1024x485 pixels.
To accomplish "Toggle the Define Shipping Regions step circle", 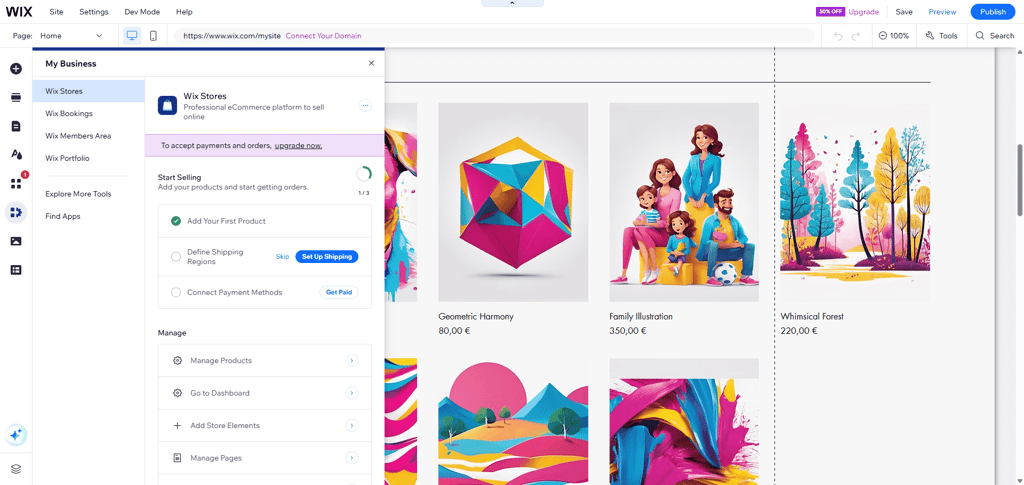I will click(176, 257).
